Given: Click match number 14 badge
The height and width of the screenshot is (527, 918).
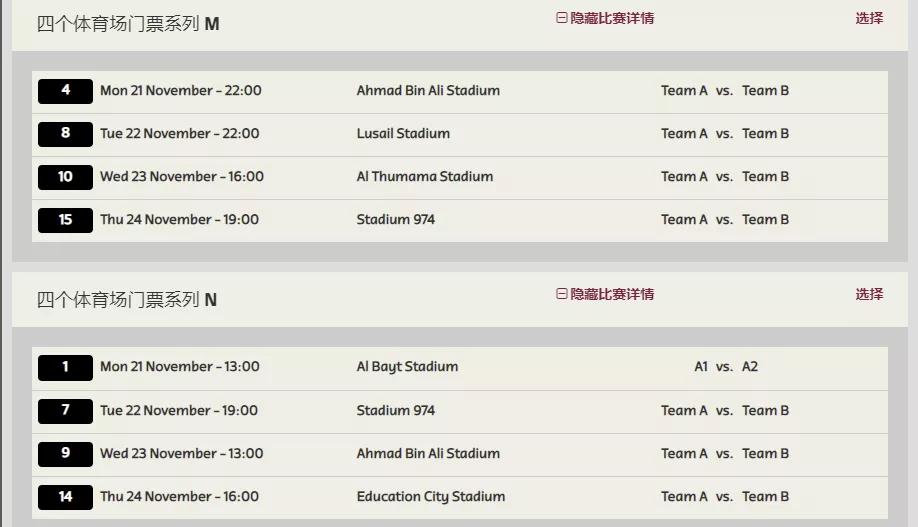Looking at the screenshot, I should [65, 497].
